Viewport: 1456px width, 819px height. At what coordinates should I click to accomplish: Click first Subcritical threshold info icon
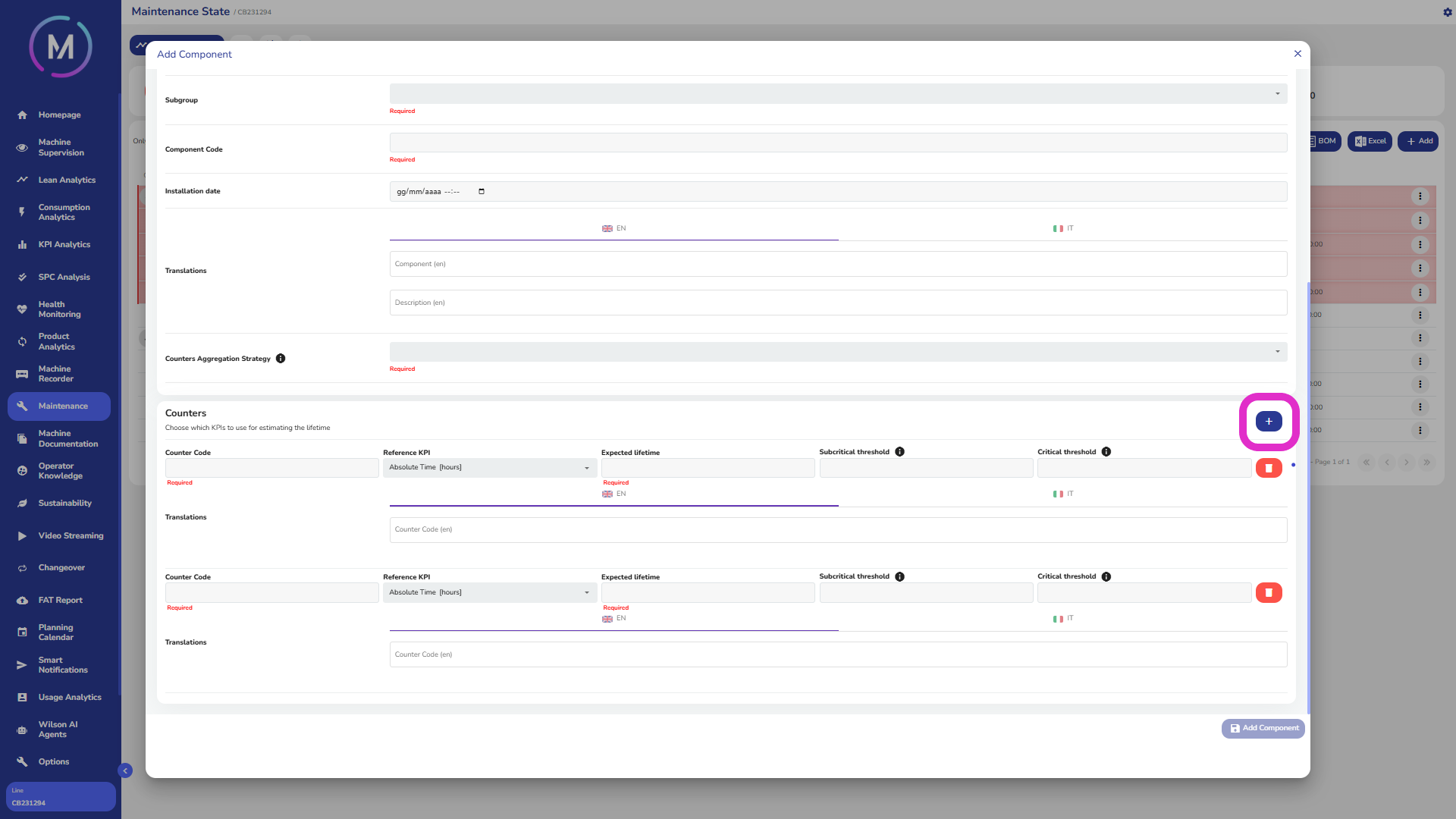click(899, 452)
